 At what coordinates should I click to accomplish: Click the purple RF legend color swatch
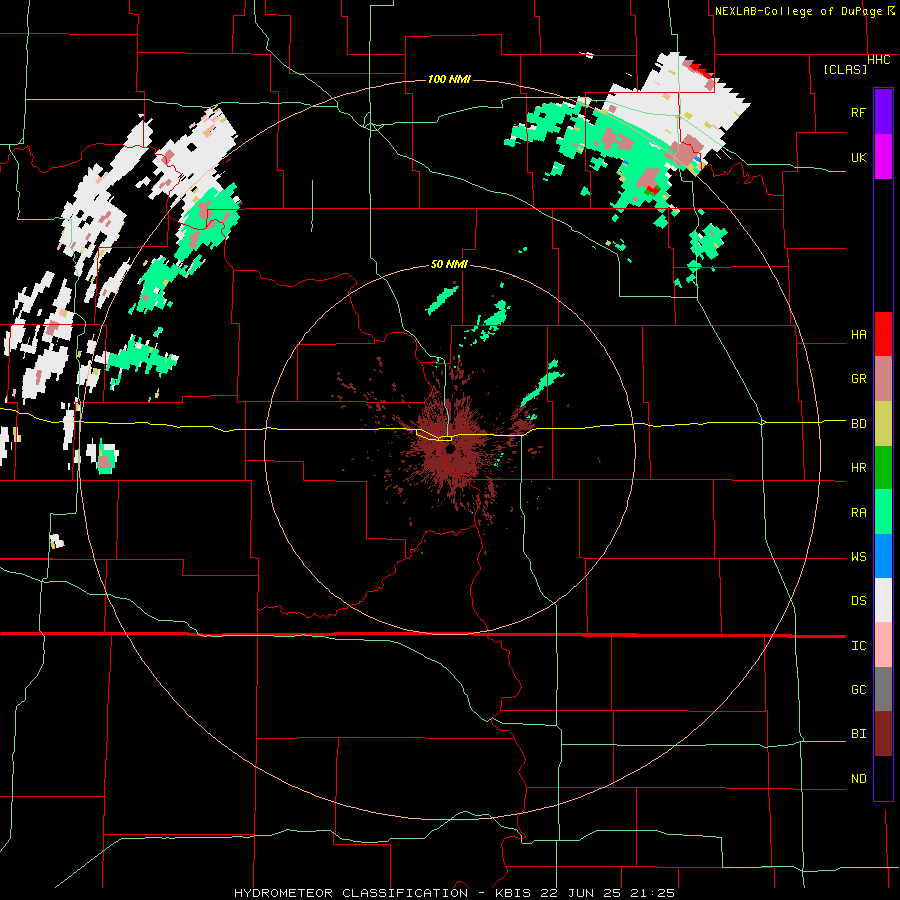tap(883, 112)
